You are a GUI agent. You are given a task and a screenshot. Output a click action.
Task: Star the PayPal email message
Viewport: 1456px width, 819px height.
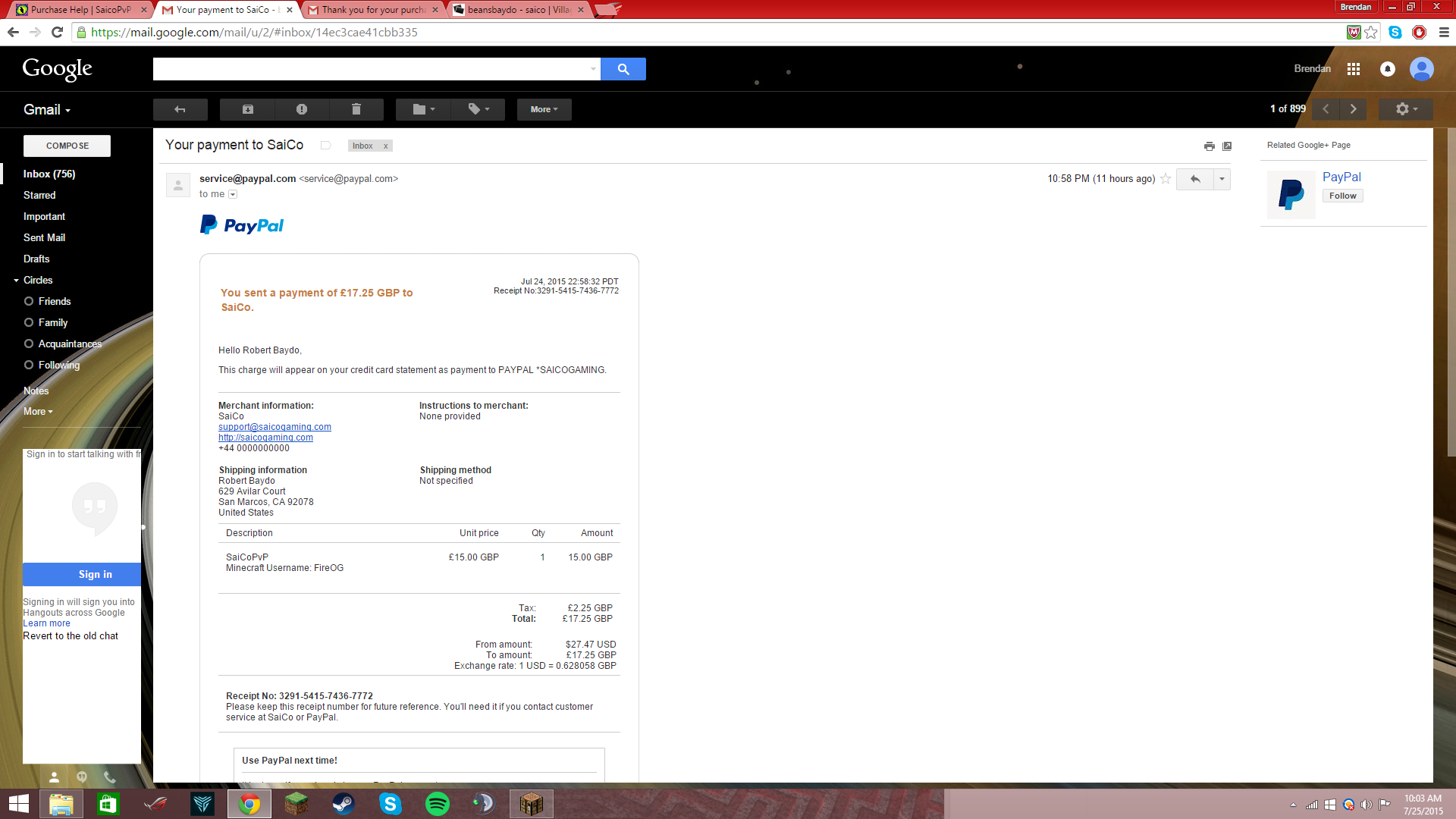pyautogui.click(x=1166, y=179)
